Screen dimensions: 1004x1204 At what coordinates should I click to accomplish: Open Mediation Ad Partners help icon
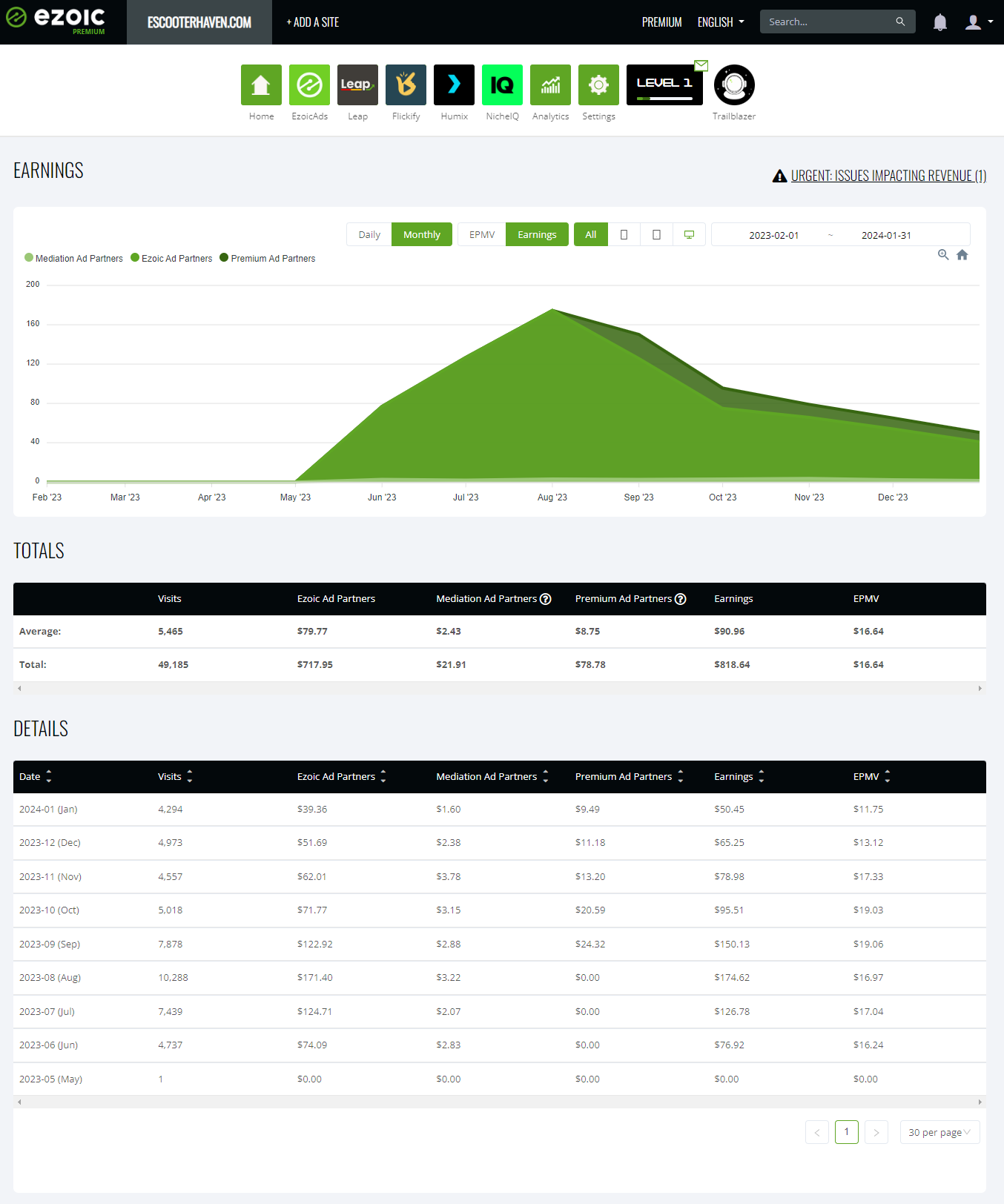546,599
